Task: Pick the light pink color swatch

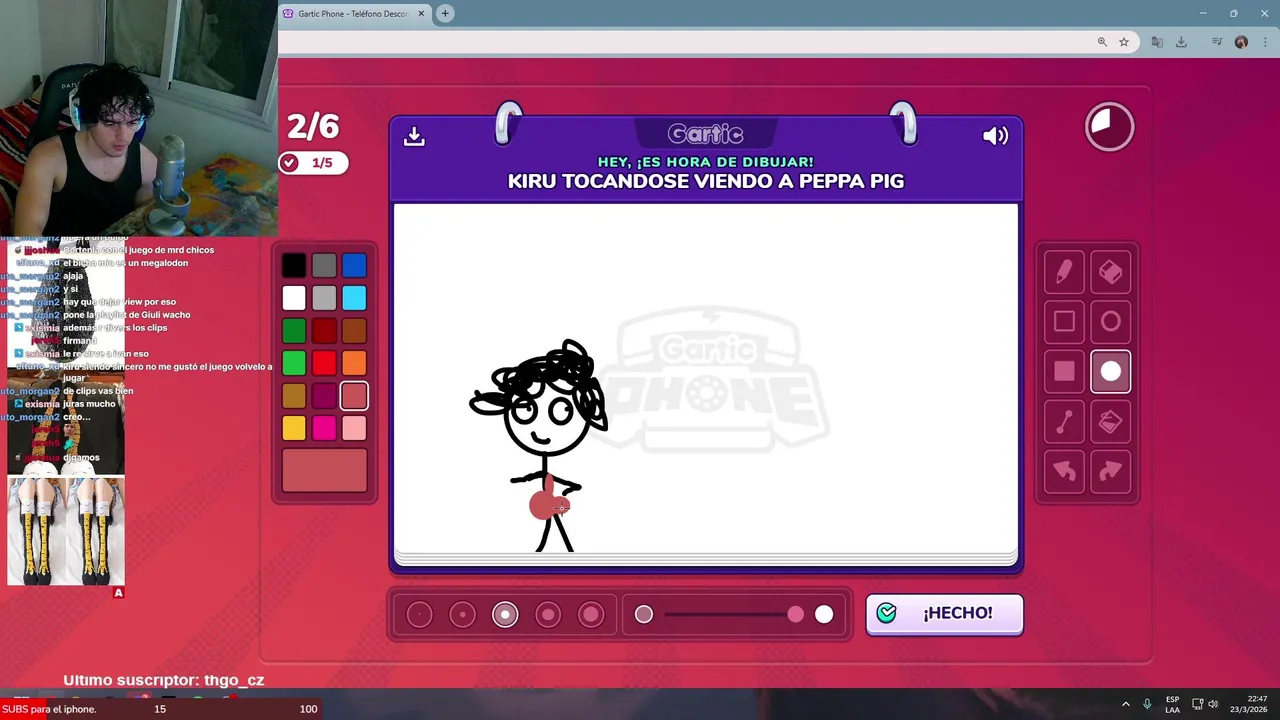Action: pos(354,428)
